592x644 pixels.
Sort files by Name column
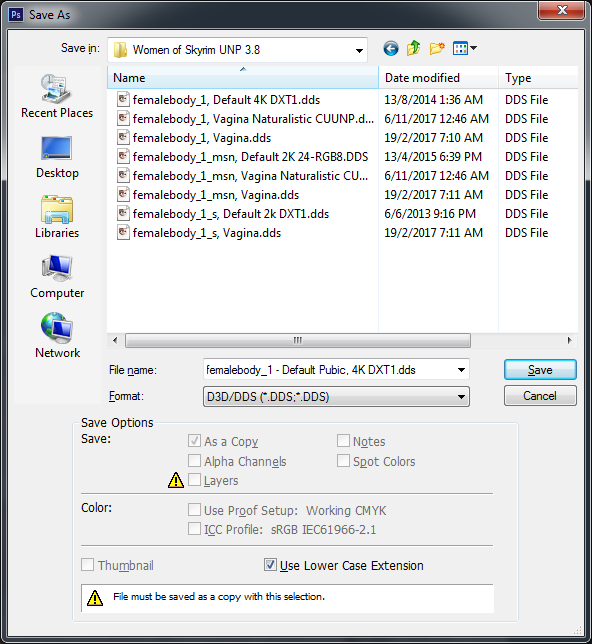pos(243,78)
